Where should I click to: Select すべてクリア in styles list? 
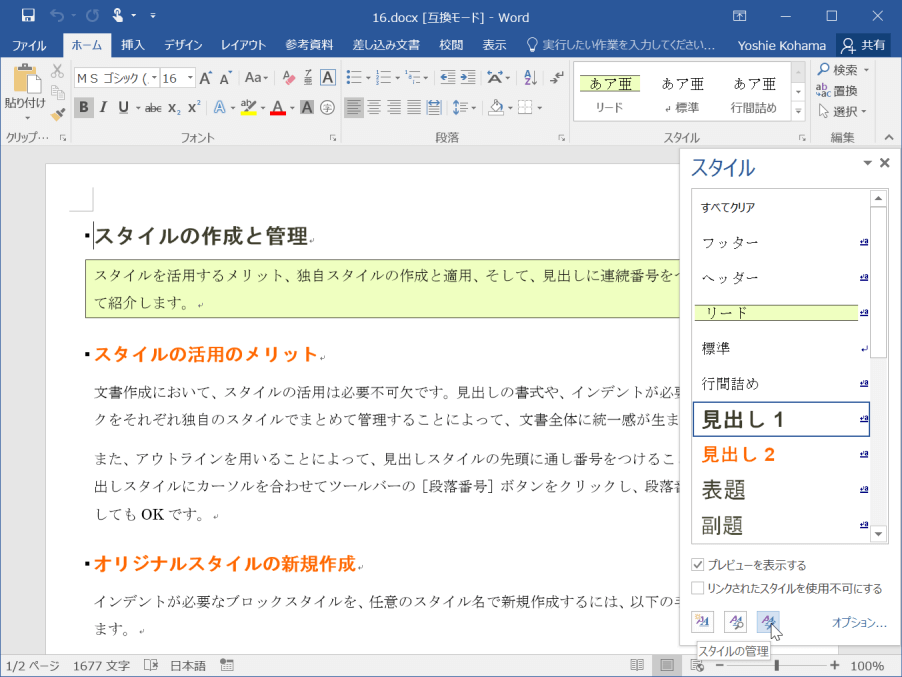point(782,208)
